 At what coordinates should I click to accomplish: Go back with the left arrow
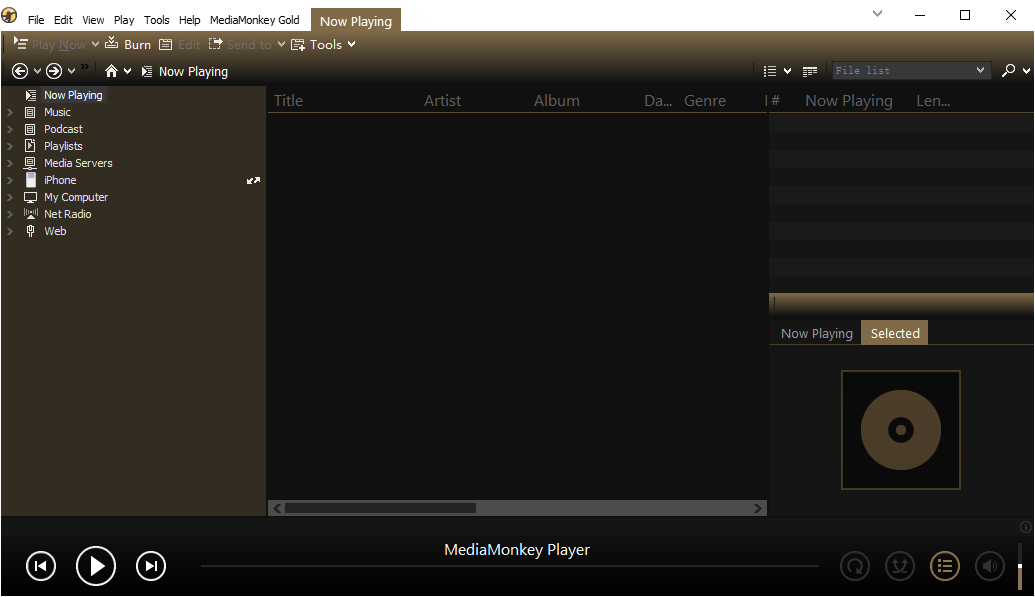pyautogui.click(x=20, y=71)
